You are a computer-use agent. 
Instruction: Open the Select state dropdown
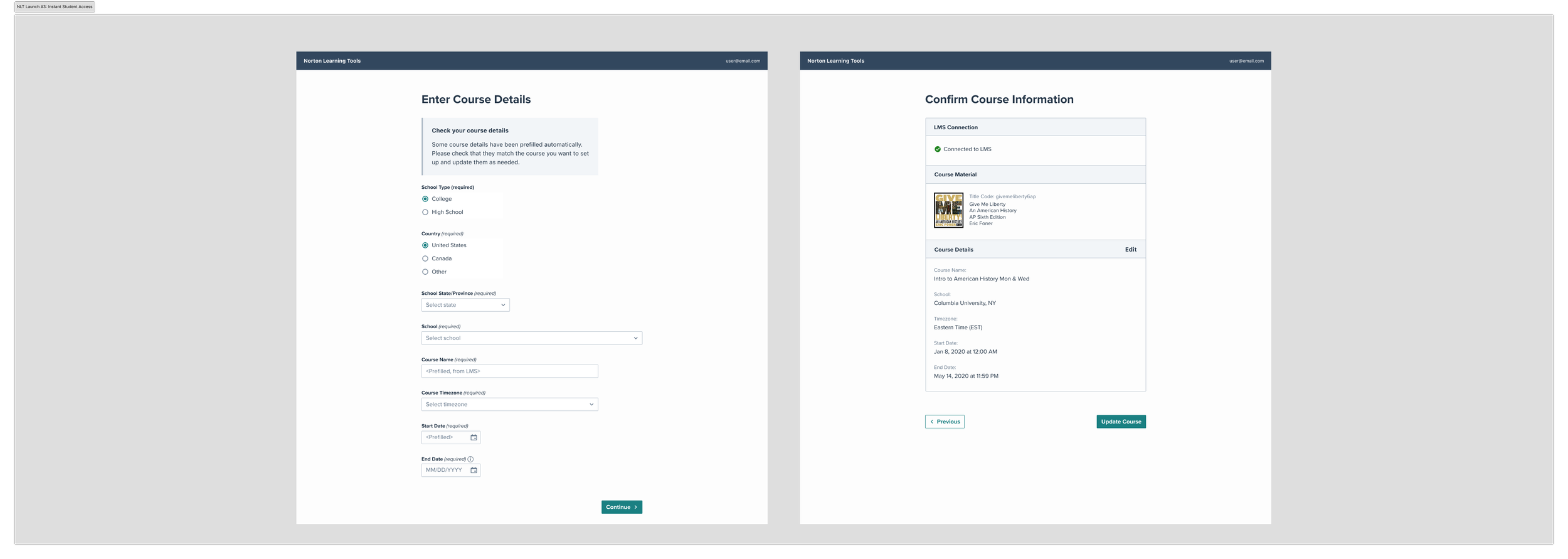click(x=465, y=305)
